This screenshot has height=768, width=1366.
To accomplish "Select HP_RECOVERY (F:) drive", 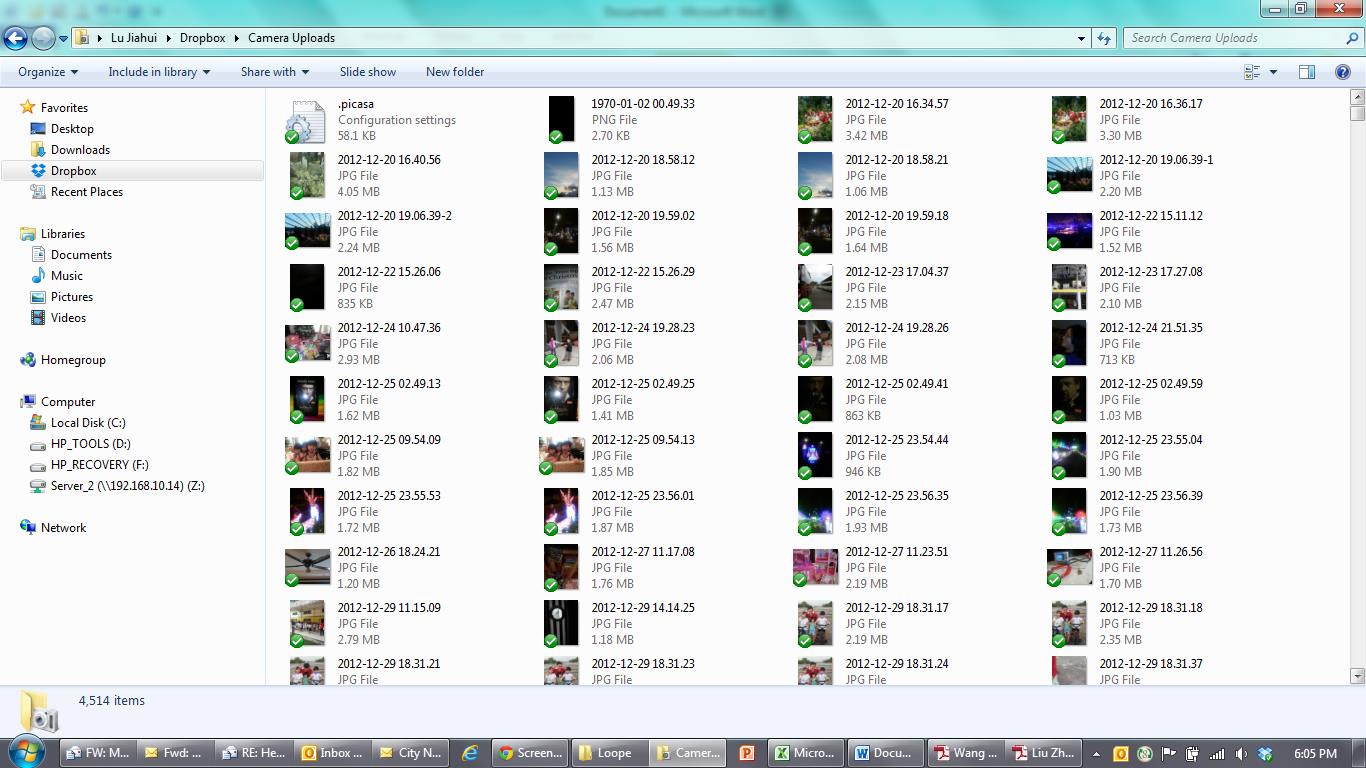I will pos(99,465).
